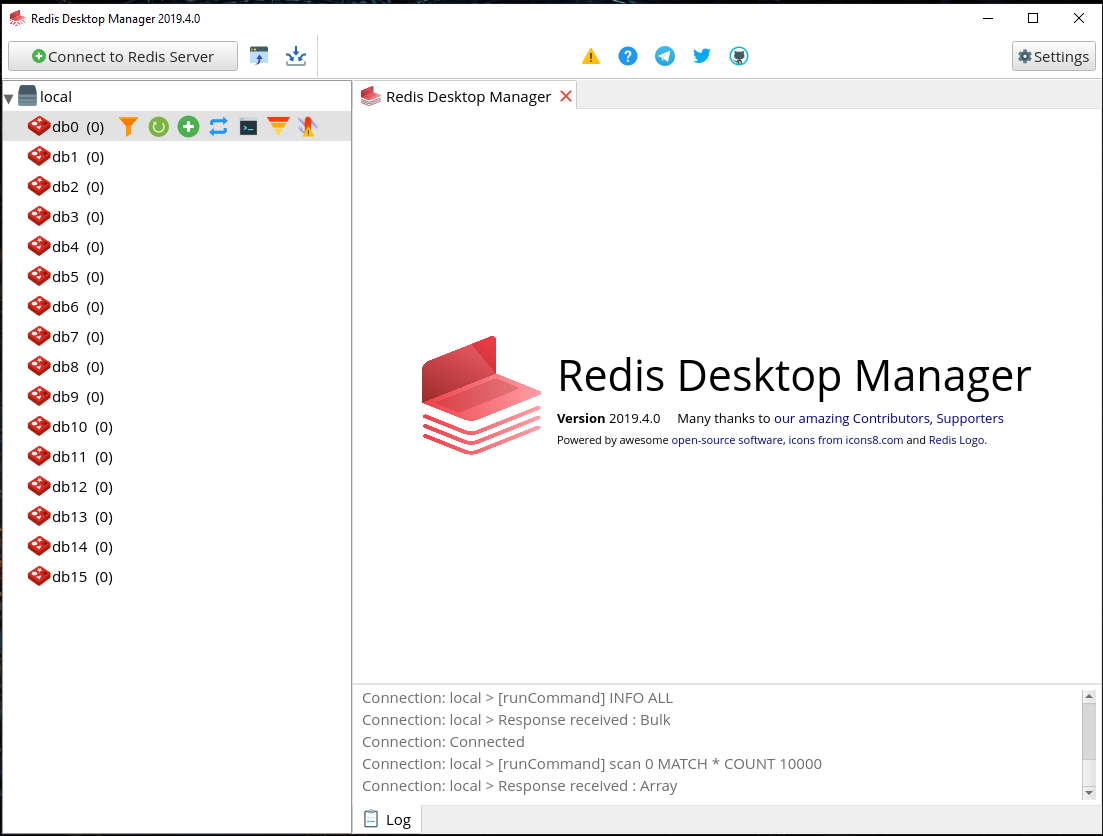Select database db1
Viewport: 1103px width, 836px height.
[177, 157]
